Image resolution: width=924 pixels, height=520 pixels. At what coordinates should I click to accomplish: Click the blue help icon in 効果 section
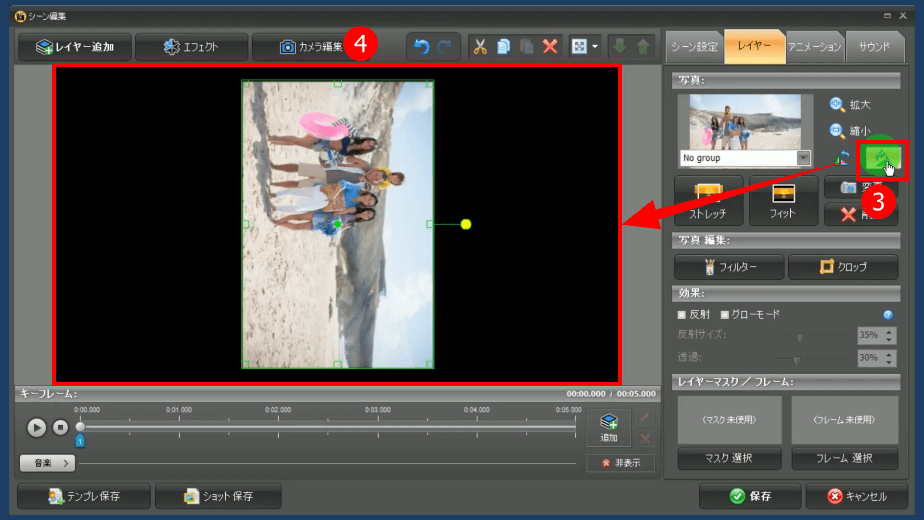[x=887, y=314]
